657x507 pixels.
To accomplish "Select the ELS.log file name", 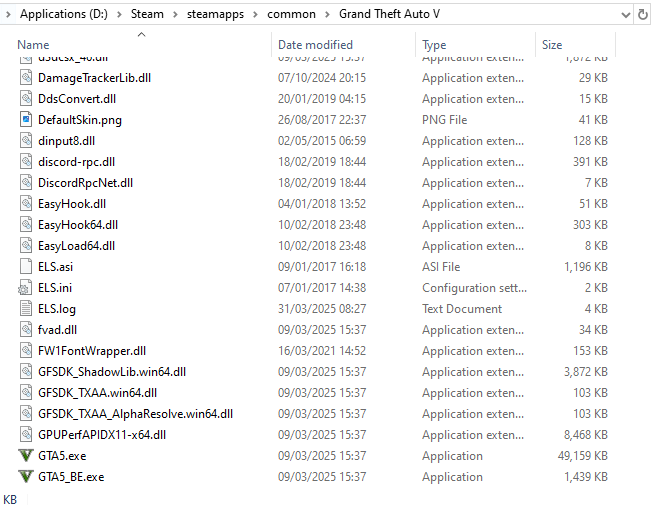I will click(57, 309).
